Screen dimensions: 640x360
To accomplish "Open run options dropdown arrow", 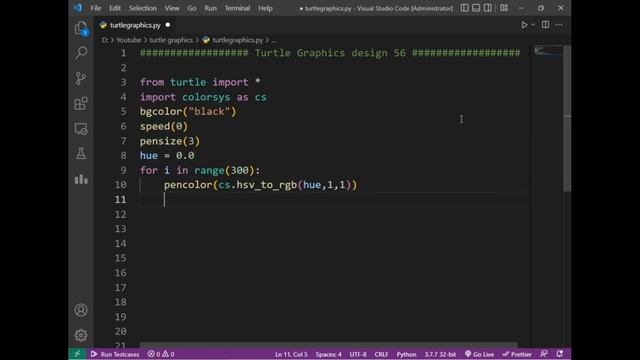I will coord(533,25).
